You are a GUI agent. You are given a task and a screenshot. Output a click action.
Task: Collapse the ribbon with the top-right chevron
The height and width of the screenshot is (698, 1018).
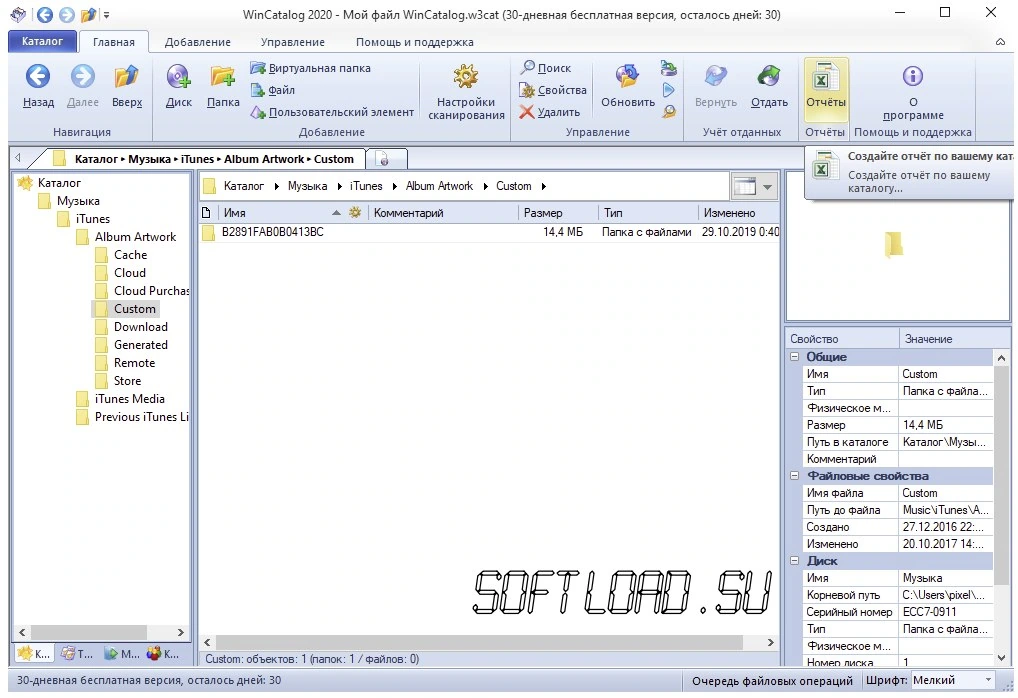coord(1000,42)
